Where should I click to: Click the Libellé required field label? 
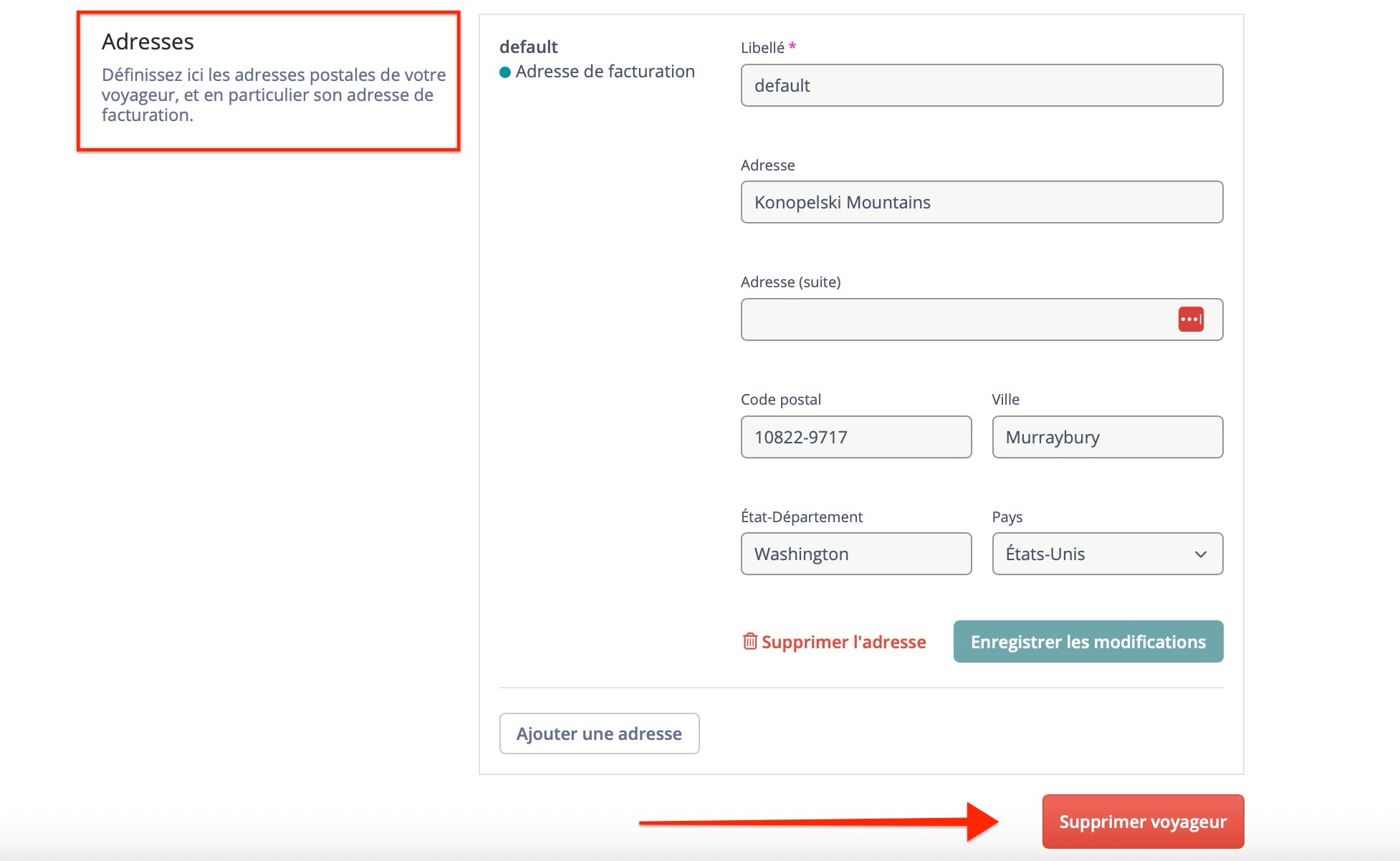[x=764, y=48]
